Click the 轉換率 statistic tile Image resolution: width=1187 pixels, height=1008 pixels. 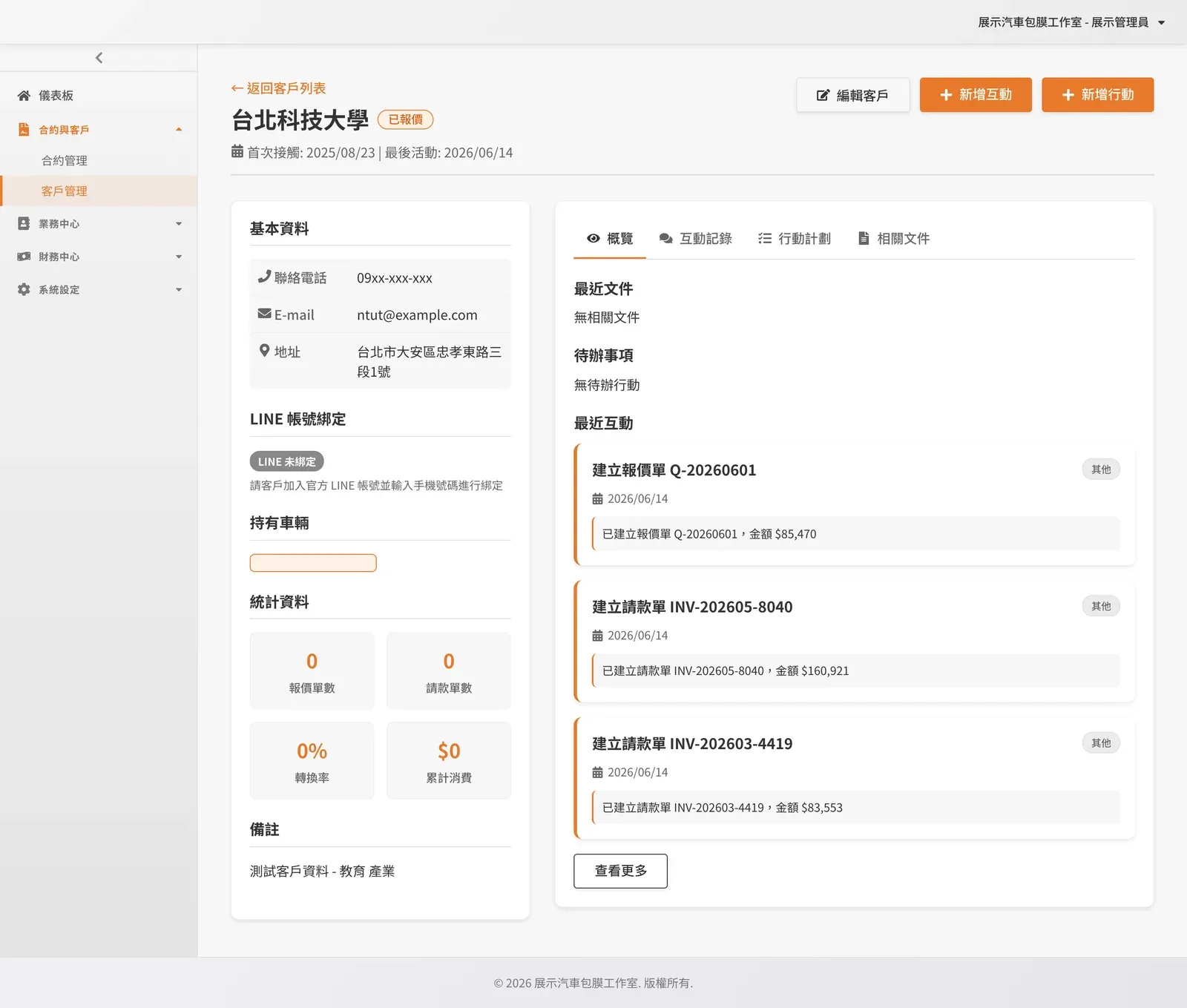click(312, 760)
